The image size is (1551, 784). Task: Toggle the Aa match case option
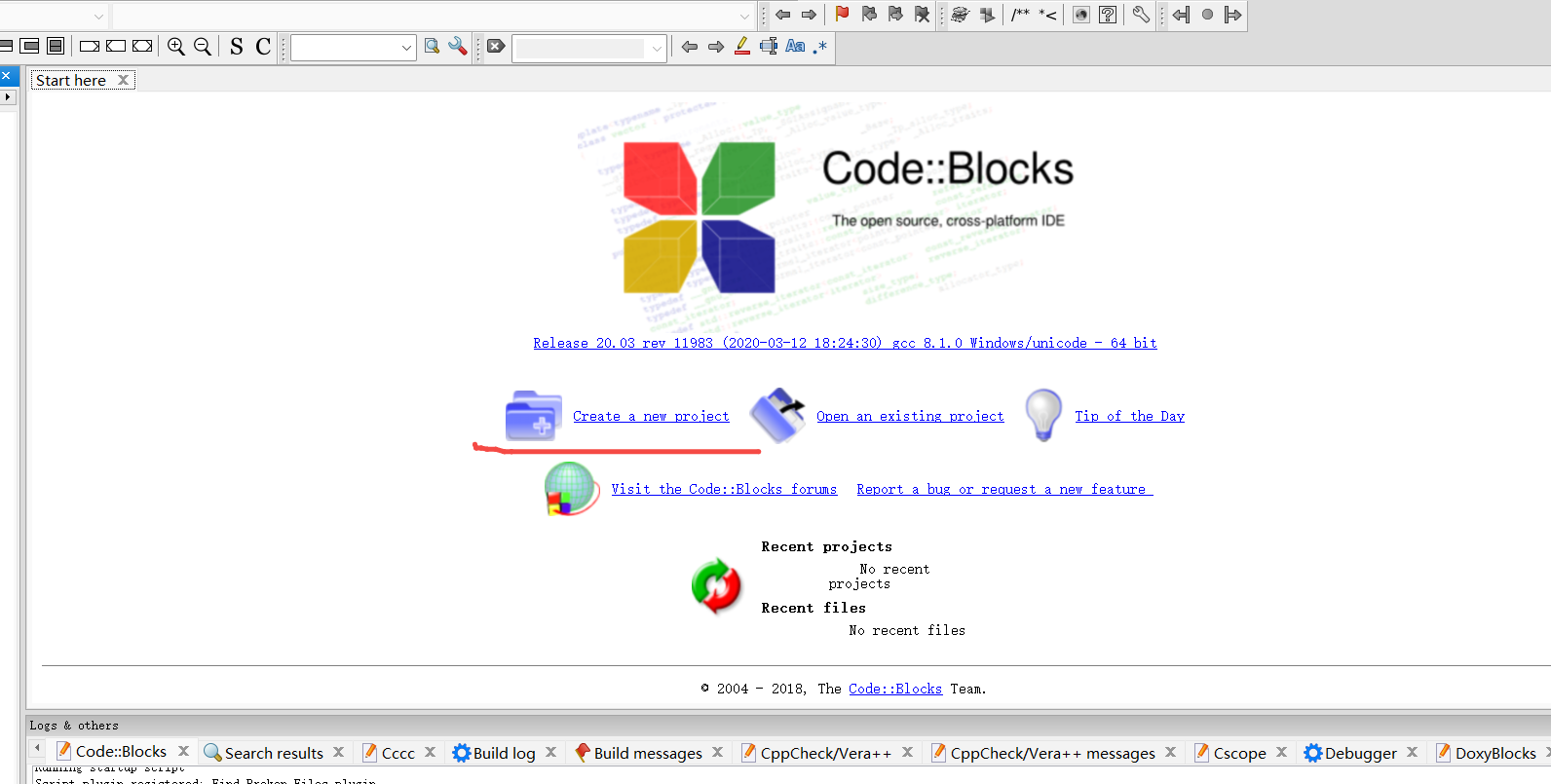click(x=795, y=47)
